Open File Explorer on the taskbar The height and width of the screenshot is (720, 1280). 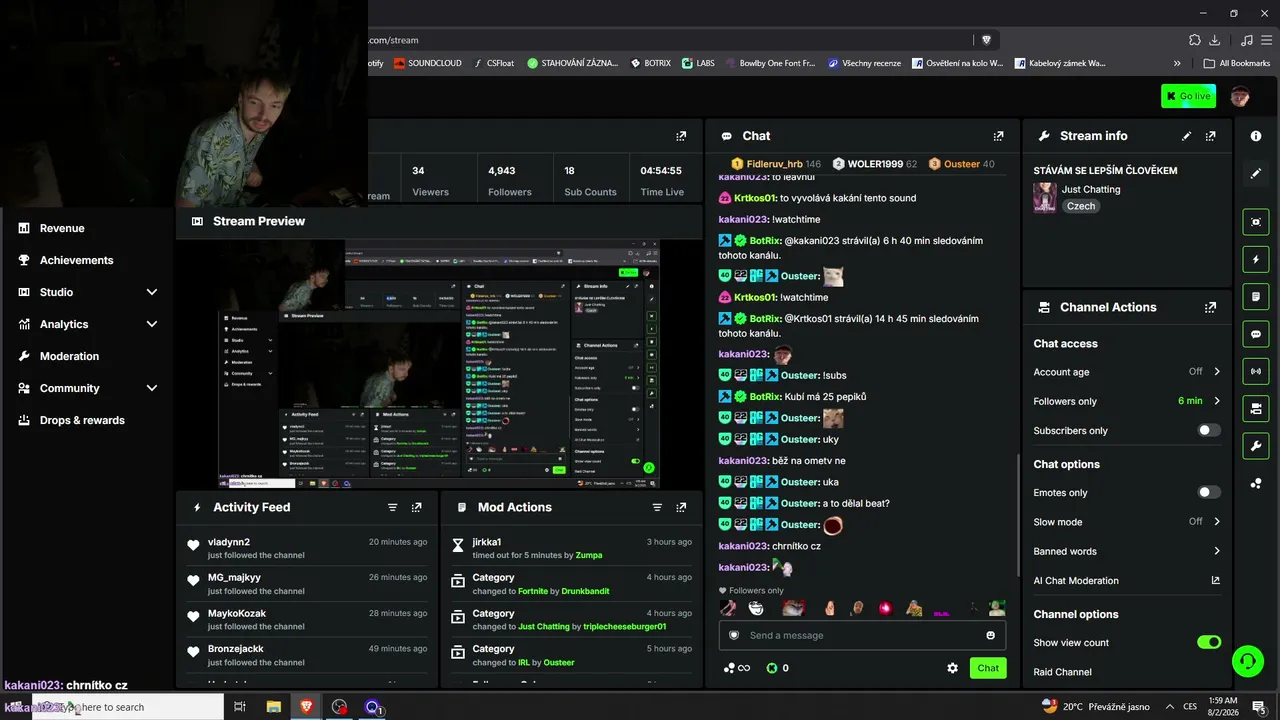tap(273, 707)
